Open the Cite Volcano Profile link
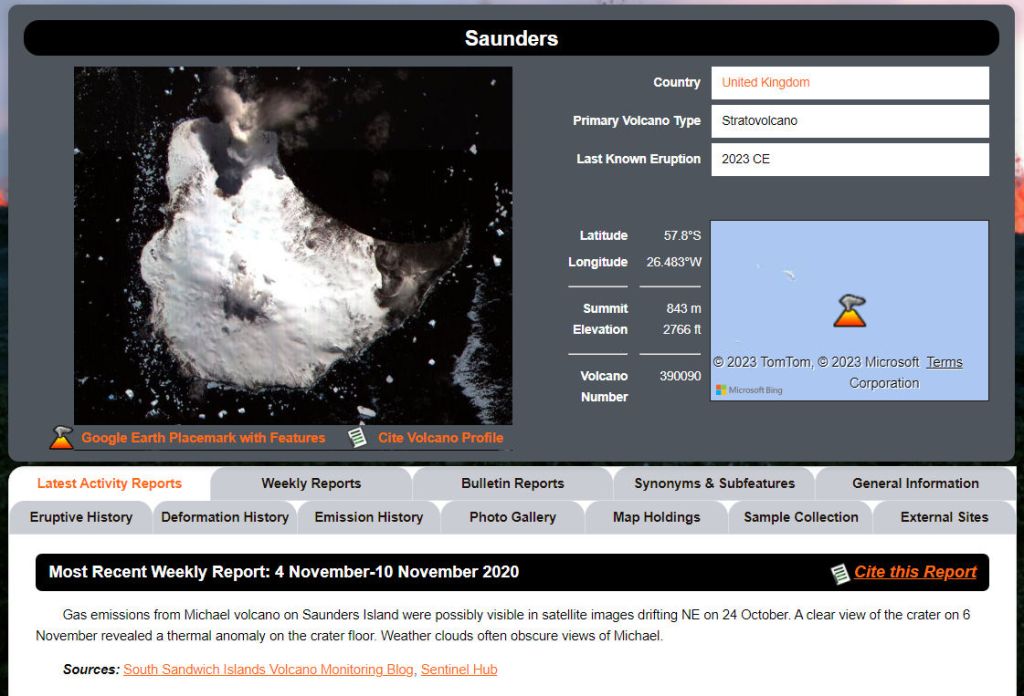 tap(440, 438)
